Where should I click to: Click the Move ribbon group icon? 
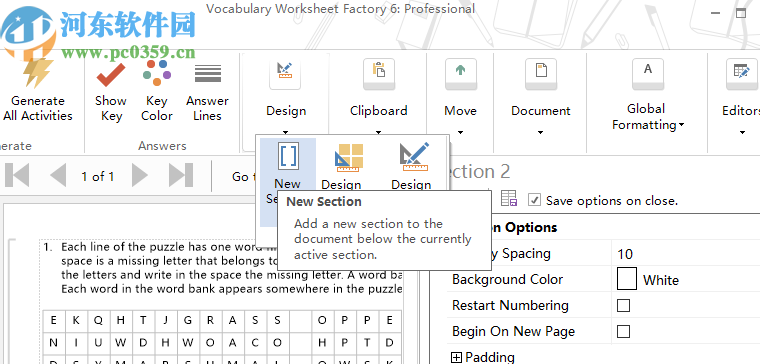tap(460, 73)
